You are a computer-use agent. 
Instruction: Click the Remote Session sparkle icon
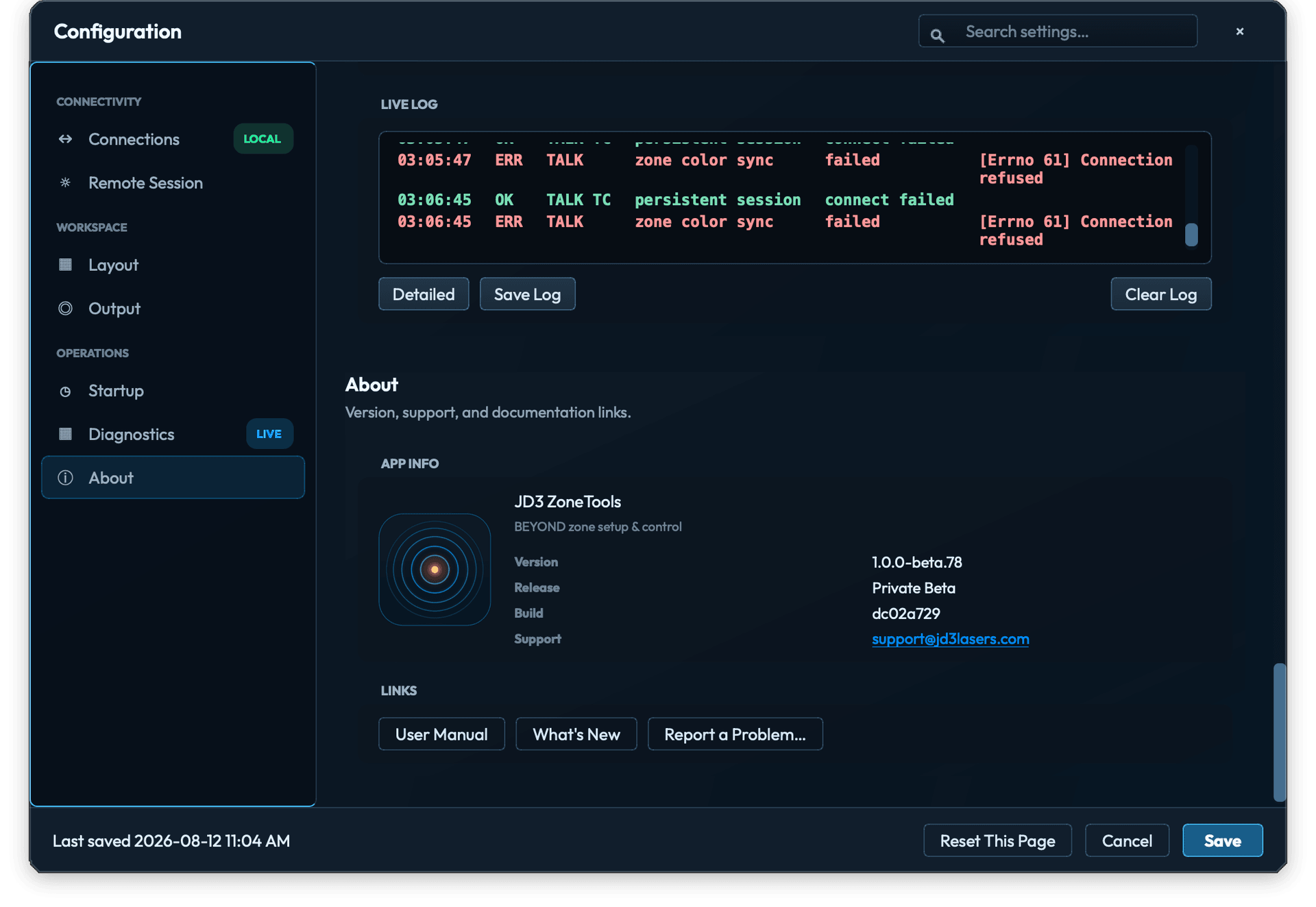65,182
